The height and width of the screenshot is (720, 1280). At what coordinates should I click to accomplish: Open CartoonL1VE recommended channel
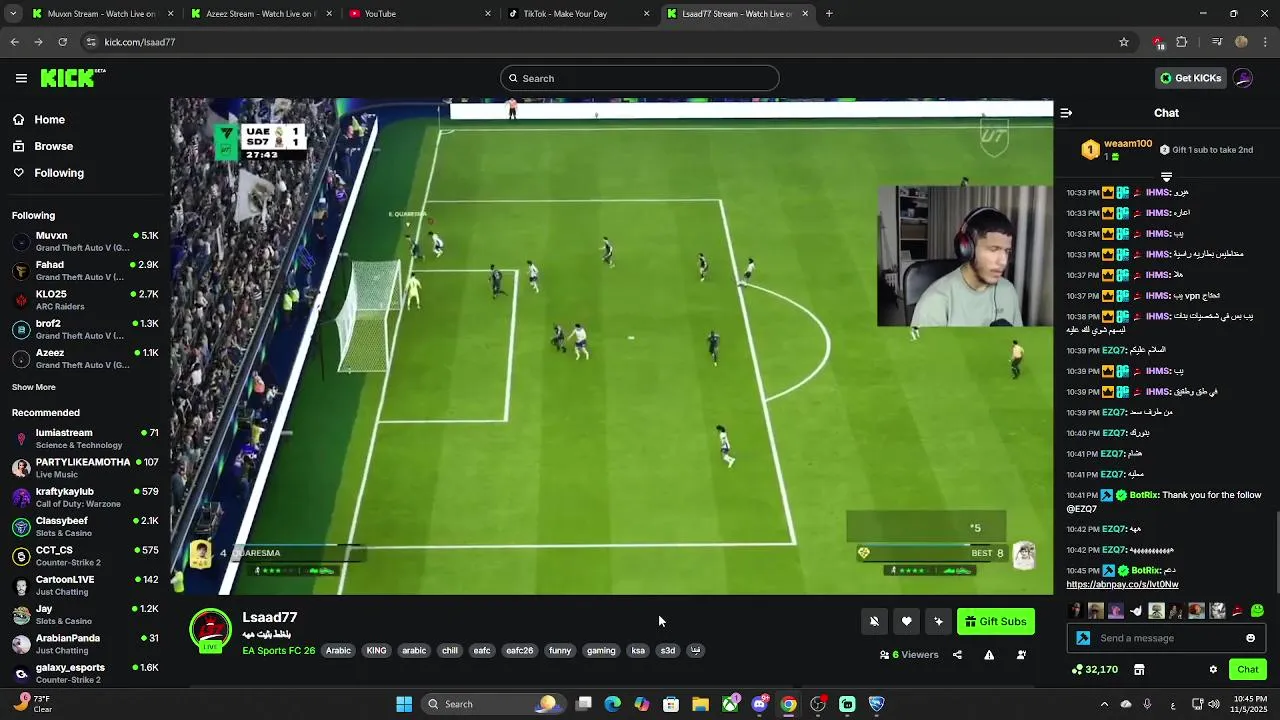(x=84, y=585)
